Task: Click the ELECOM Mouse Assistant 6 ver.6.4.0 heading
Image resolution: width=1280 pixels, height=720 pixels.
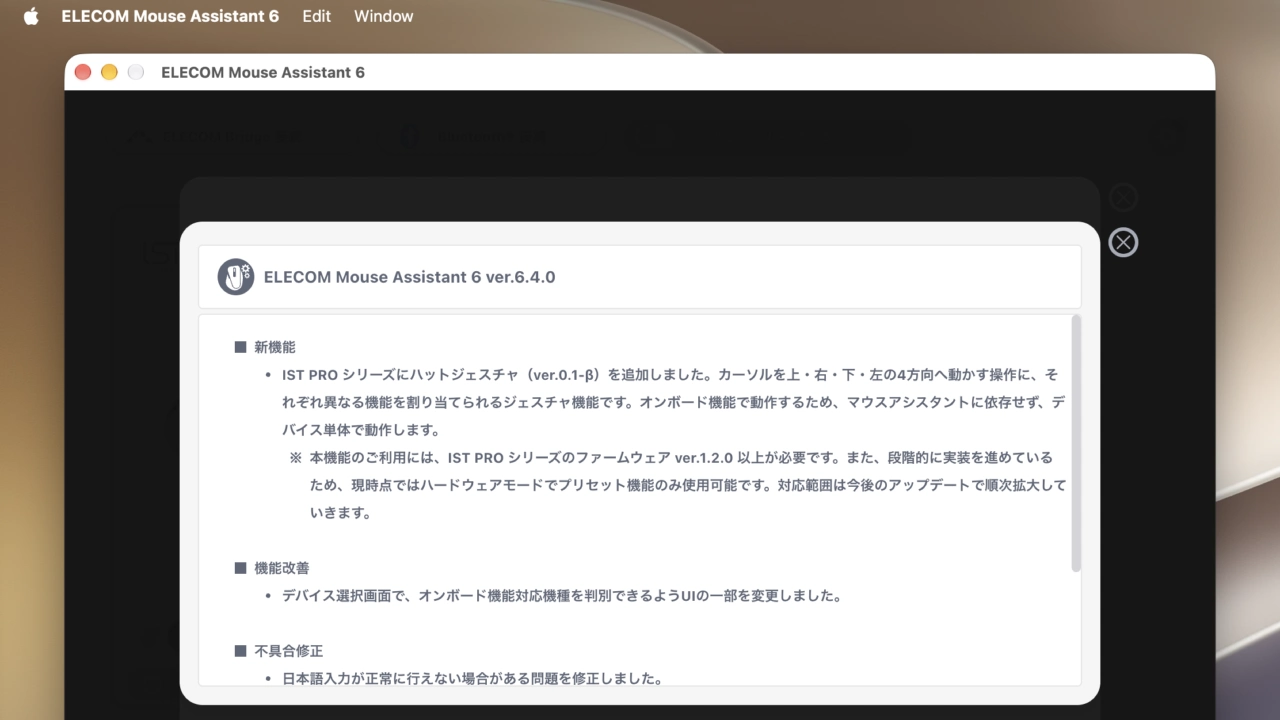Action: point(409,277)
